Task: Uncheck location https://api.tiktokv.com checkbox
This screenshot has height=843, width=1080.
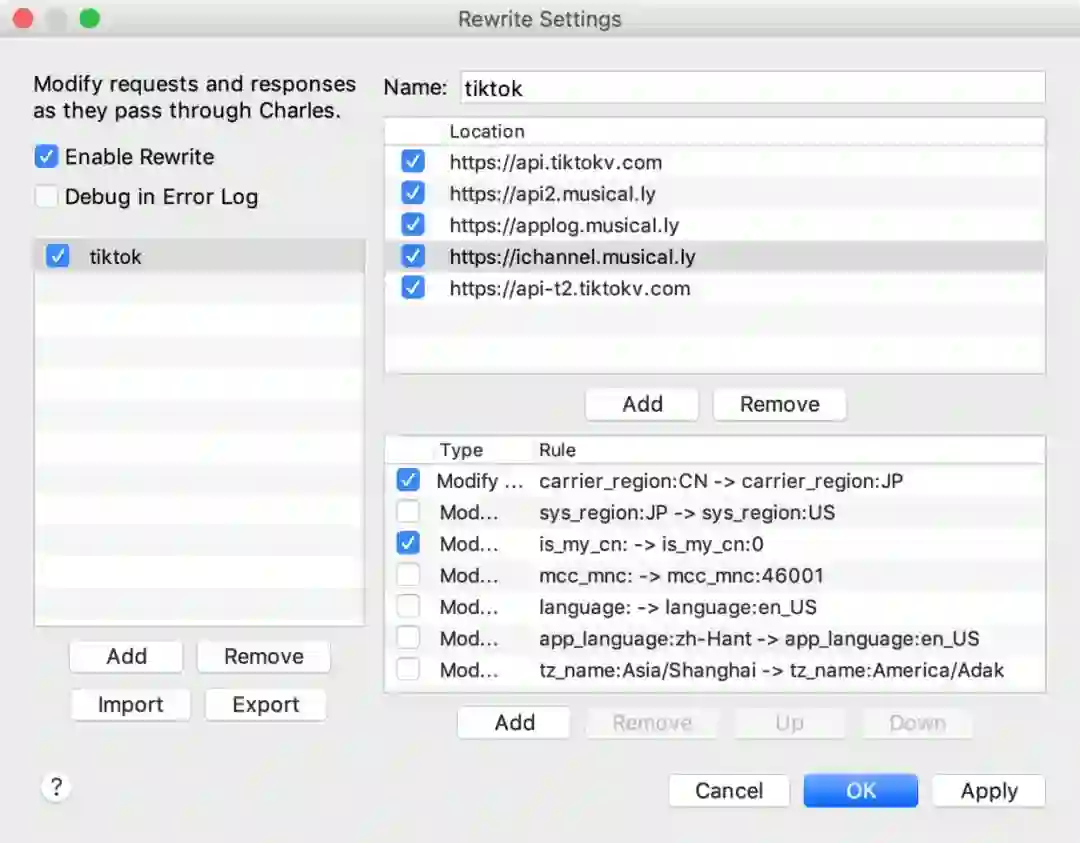Action: (x=413, y=162)
